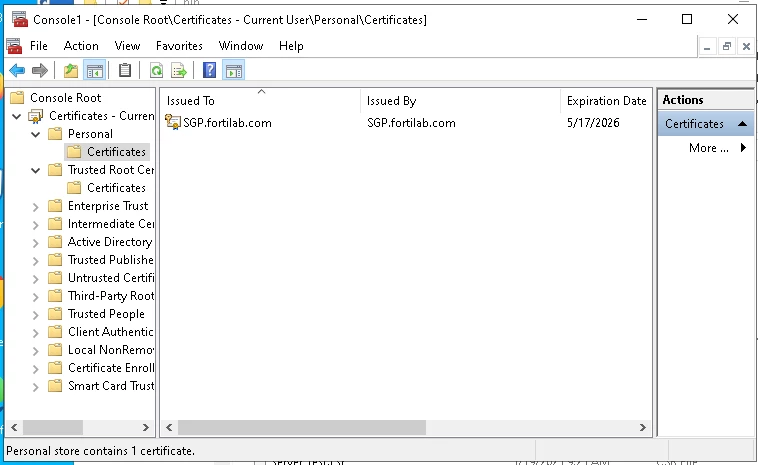Go back with the blue Back arrow

tap(17, 71)
